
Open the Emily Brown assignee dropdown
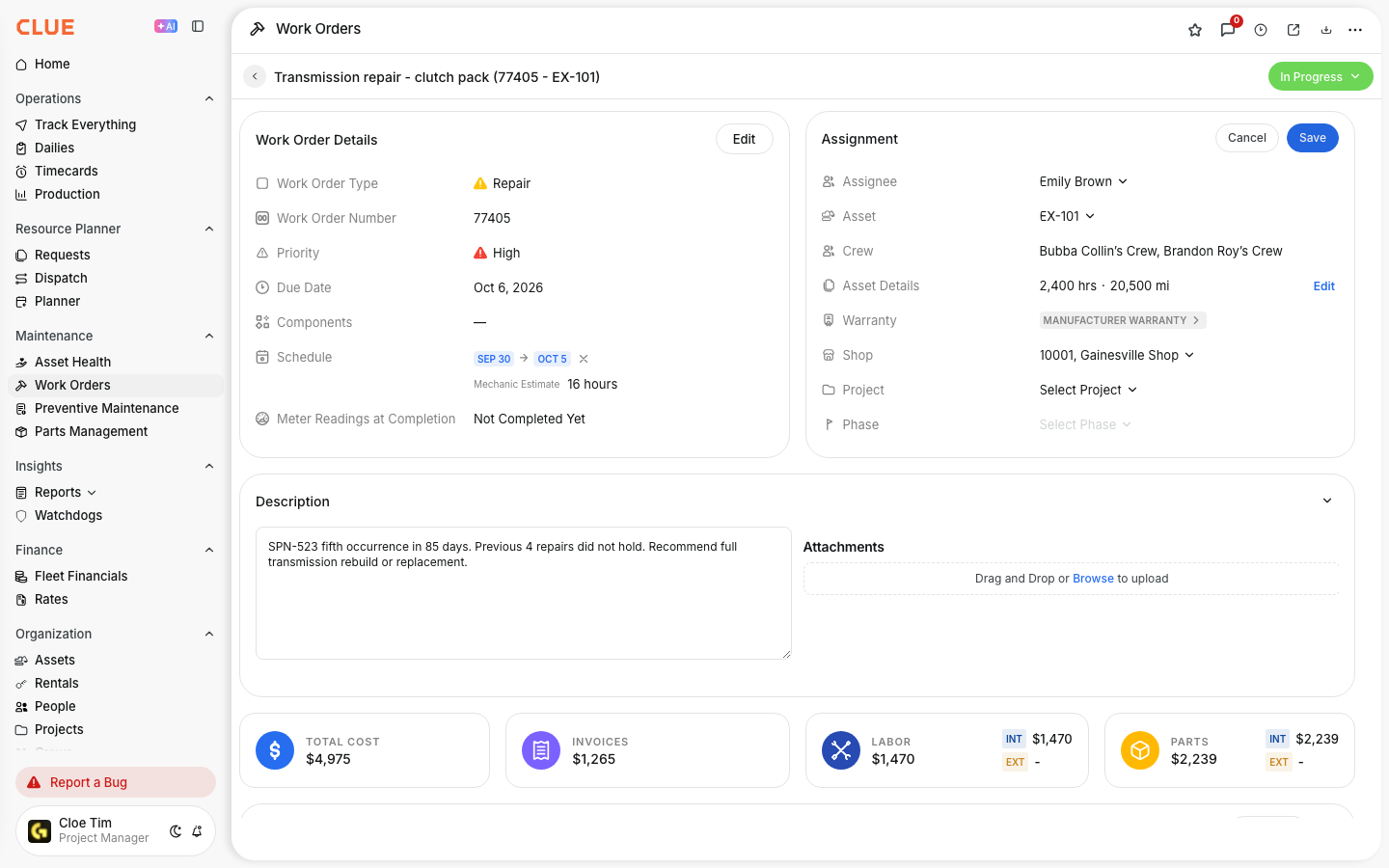1083,181
